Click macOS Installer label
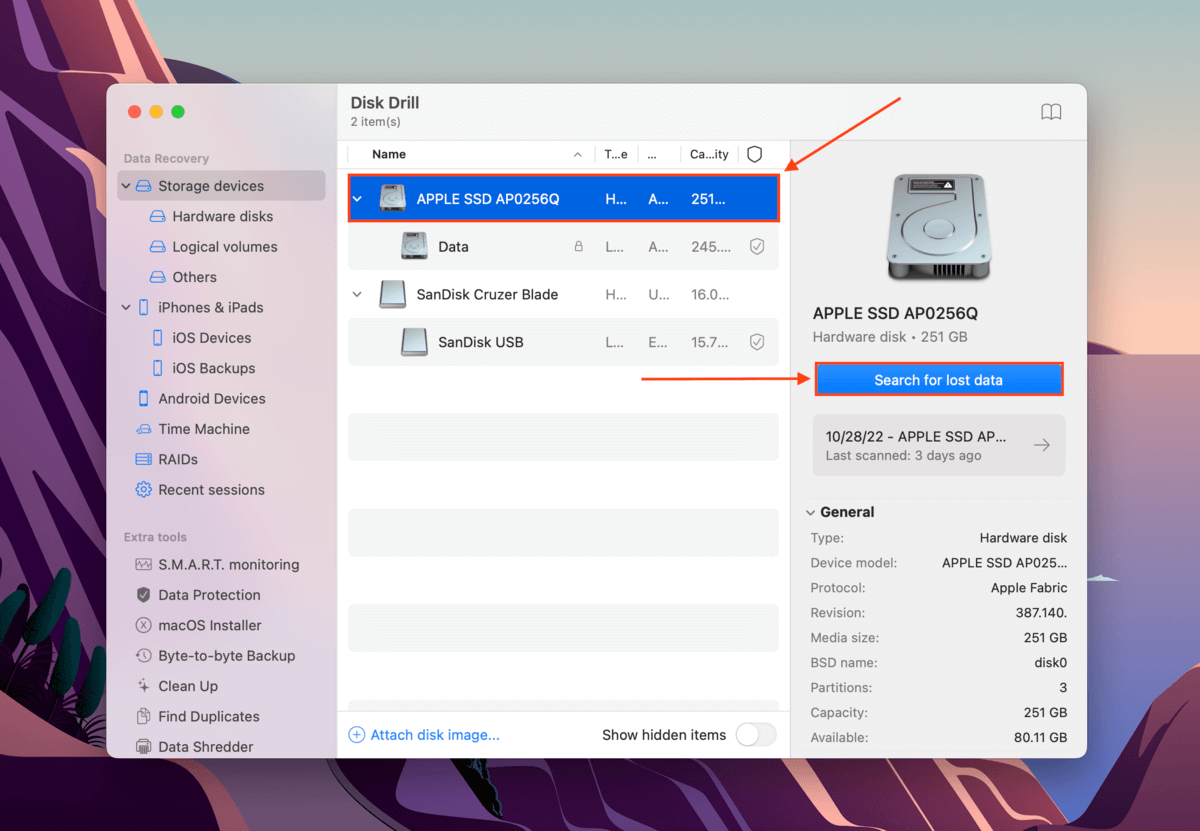 coord(210,625)
